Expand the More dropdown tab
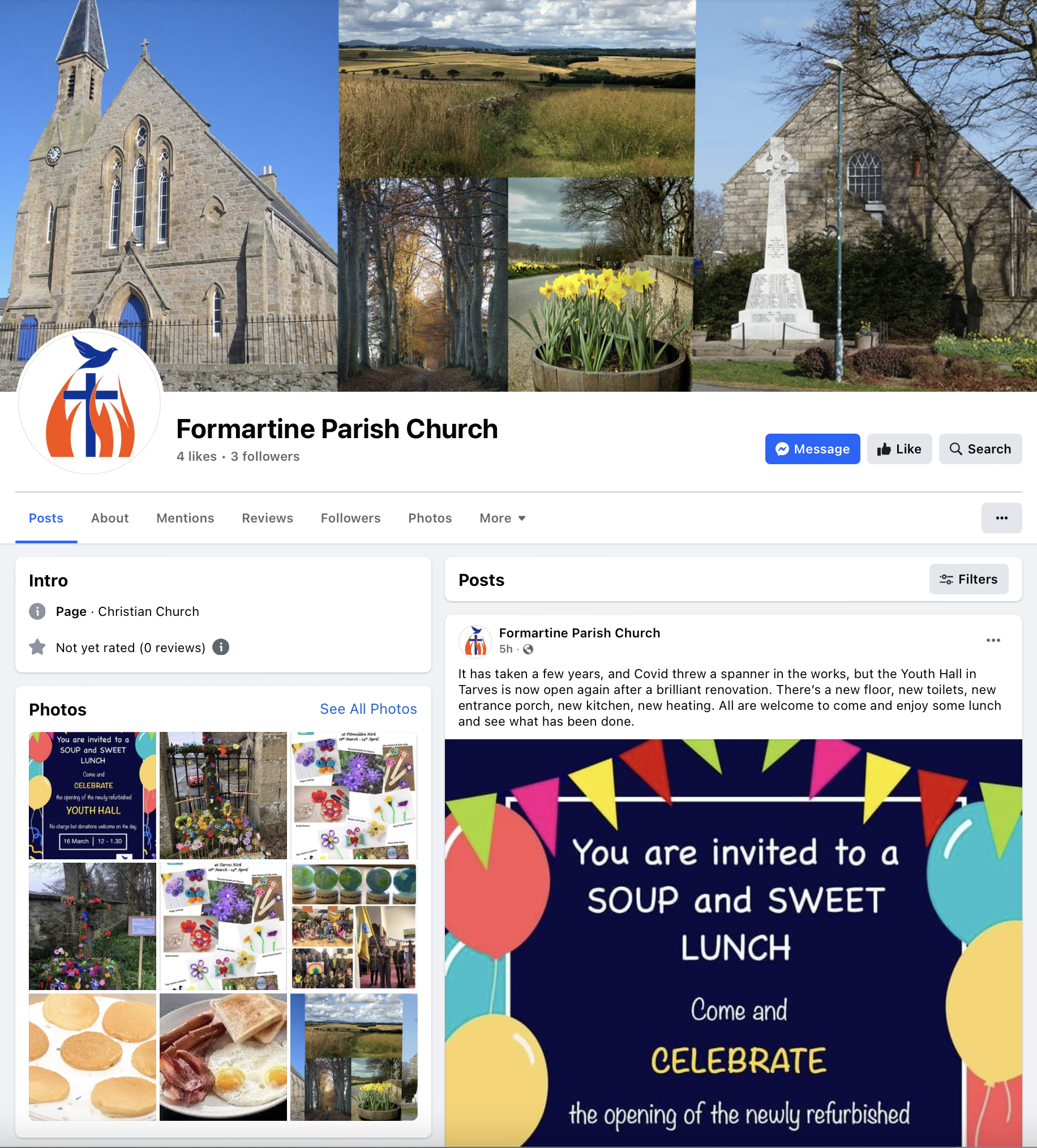 tap(502, 517)
